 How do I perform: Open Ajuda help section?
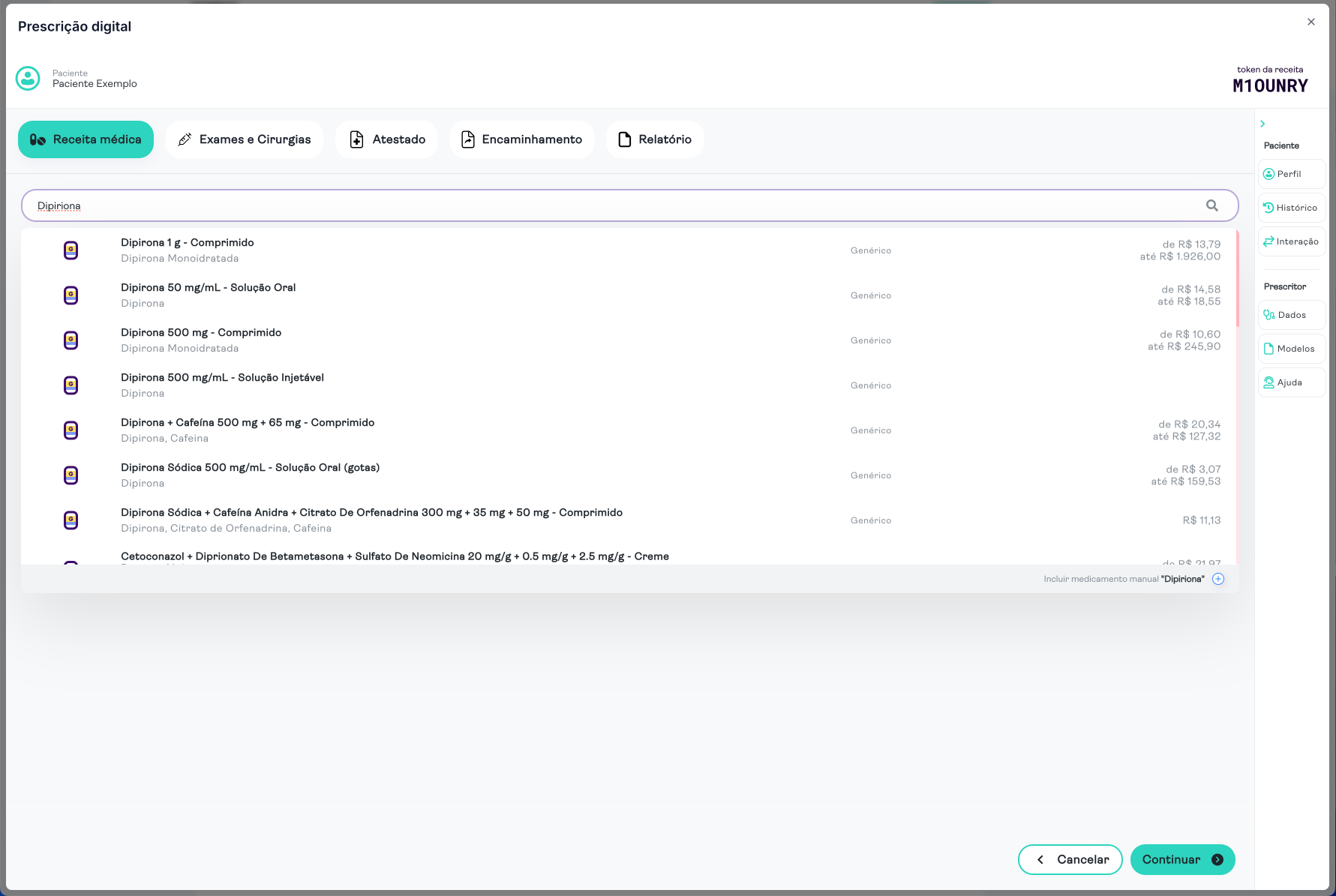coord(1291,382)
